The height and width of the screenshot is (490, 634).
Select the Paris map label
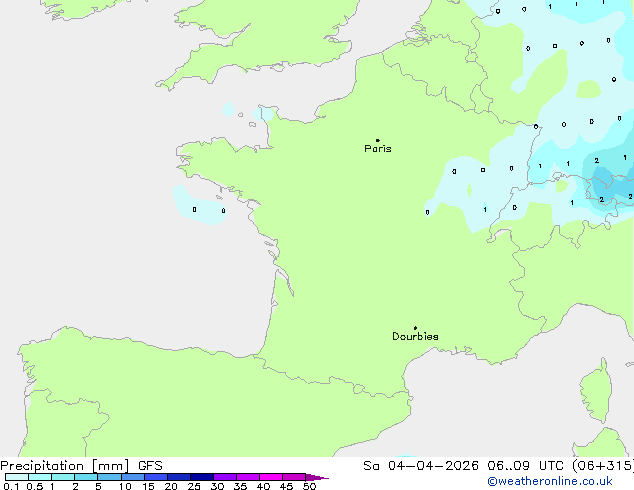coord(378,149)
